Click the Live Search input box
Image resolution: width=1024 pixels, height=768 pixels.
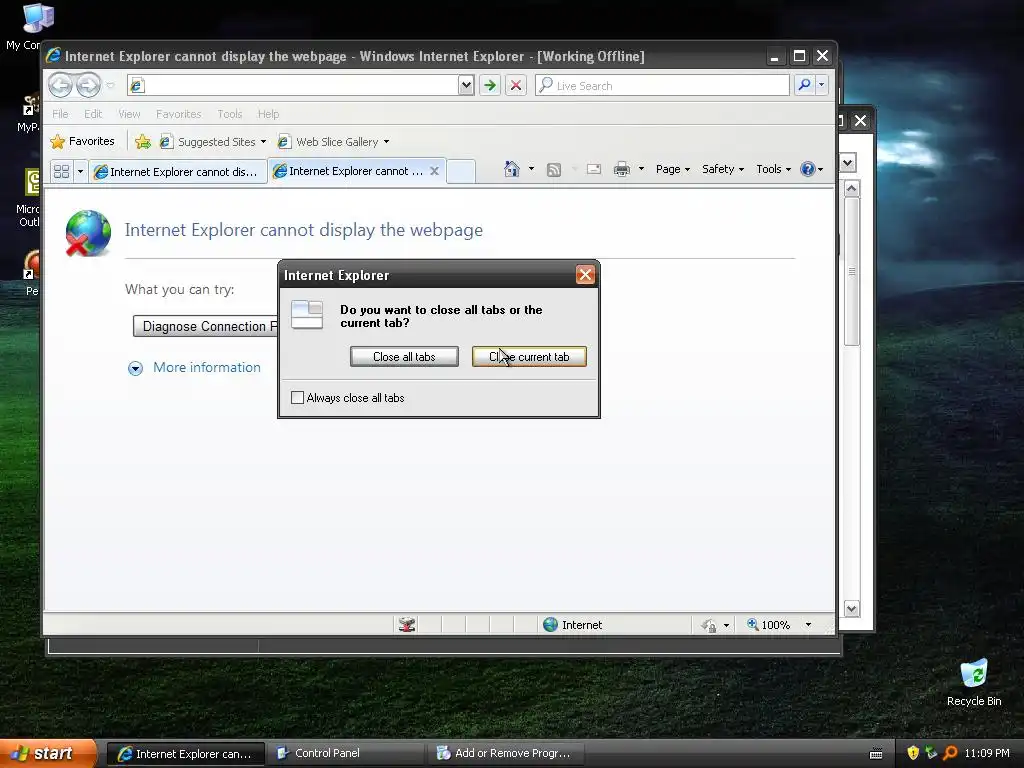click(x=662, y=86)
